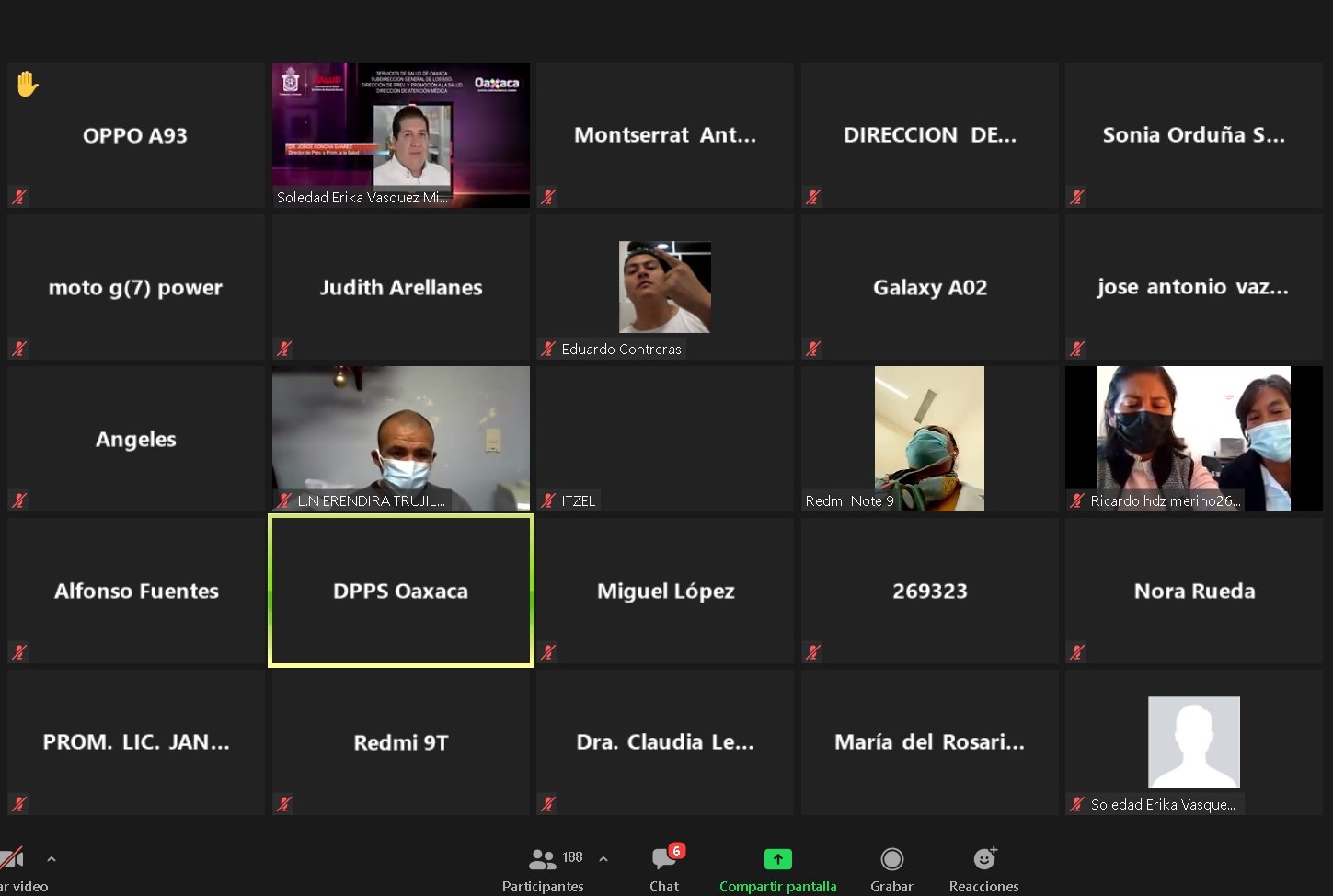Start recording with the Grabar icon
Screen dimensions: 1333x896
(x=891, y=858)
